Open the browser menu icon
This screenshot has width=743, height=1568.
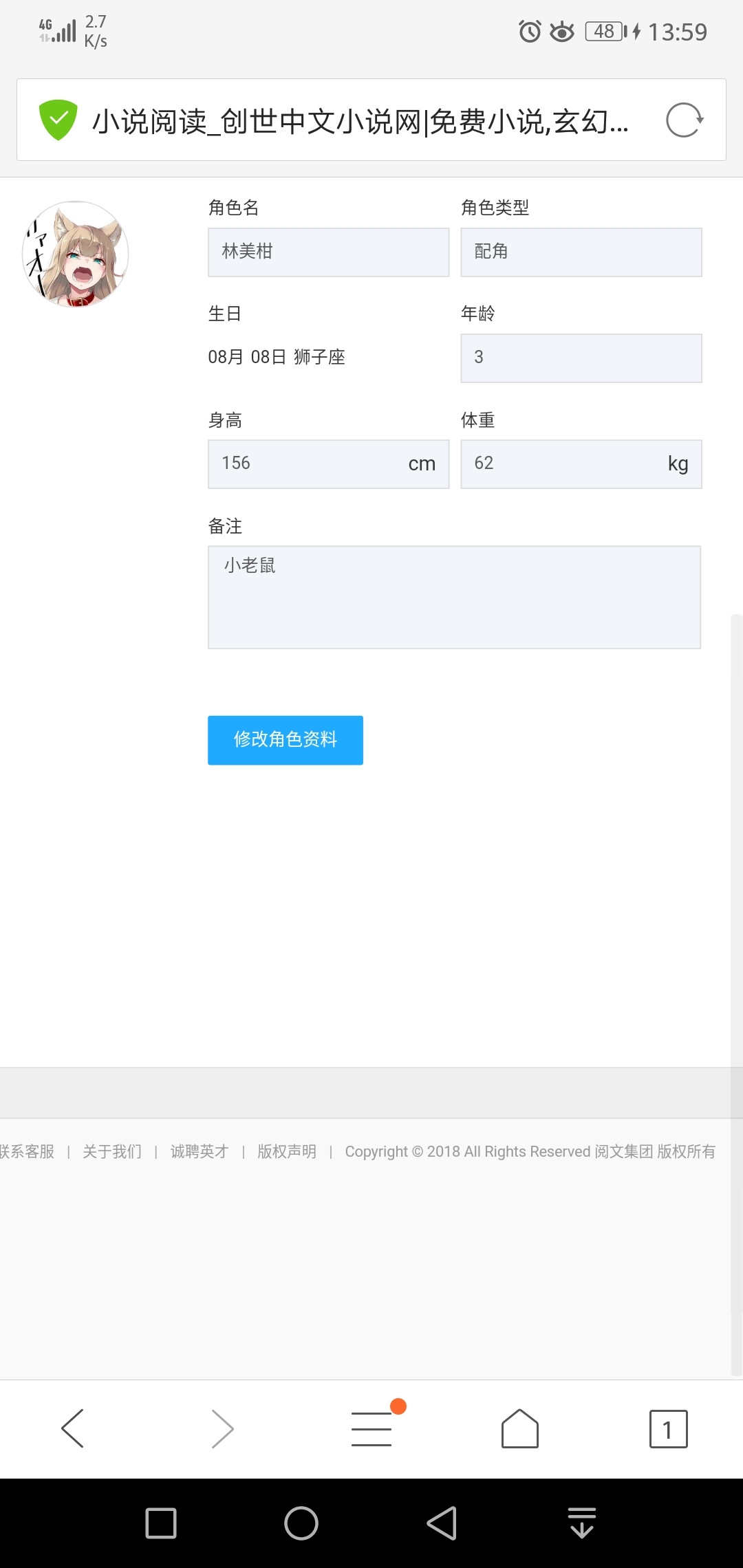coord(372,1428)
